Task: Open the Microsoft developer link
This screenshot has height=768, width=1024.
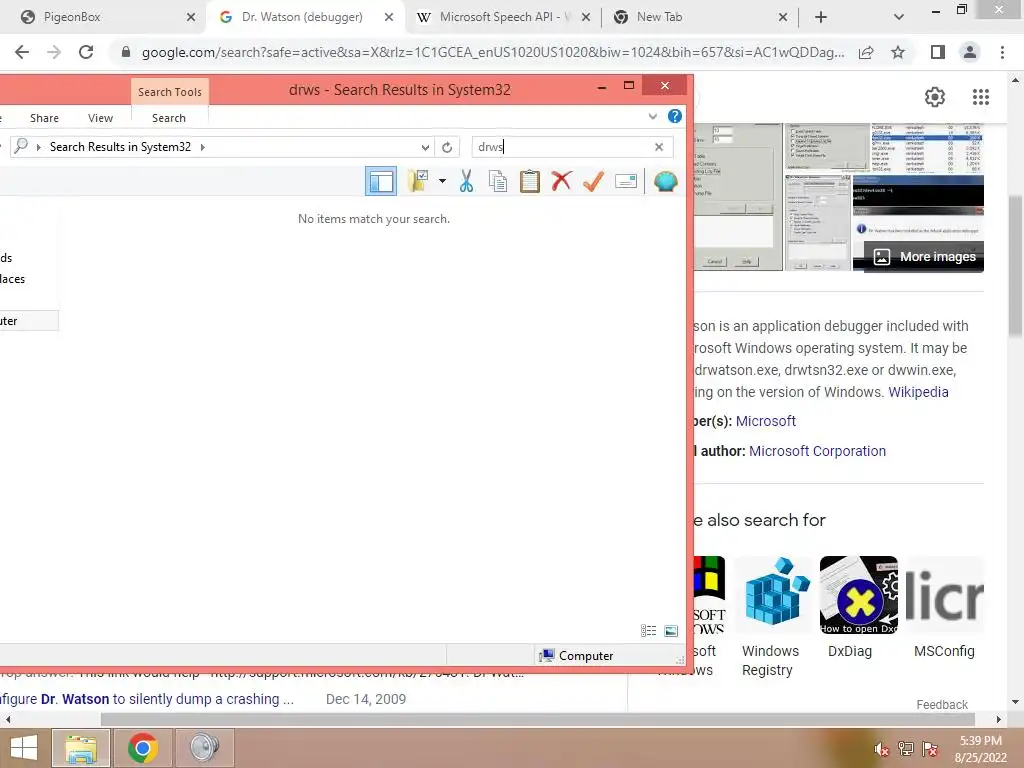Action: (x=765, y=421)
